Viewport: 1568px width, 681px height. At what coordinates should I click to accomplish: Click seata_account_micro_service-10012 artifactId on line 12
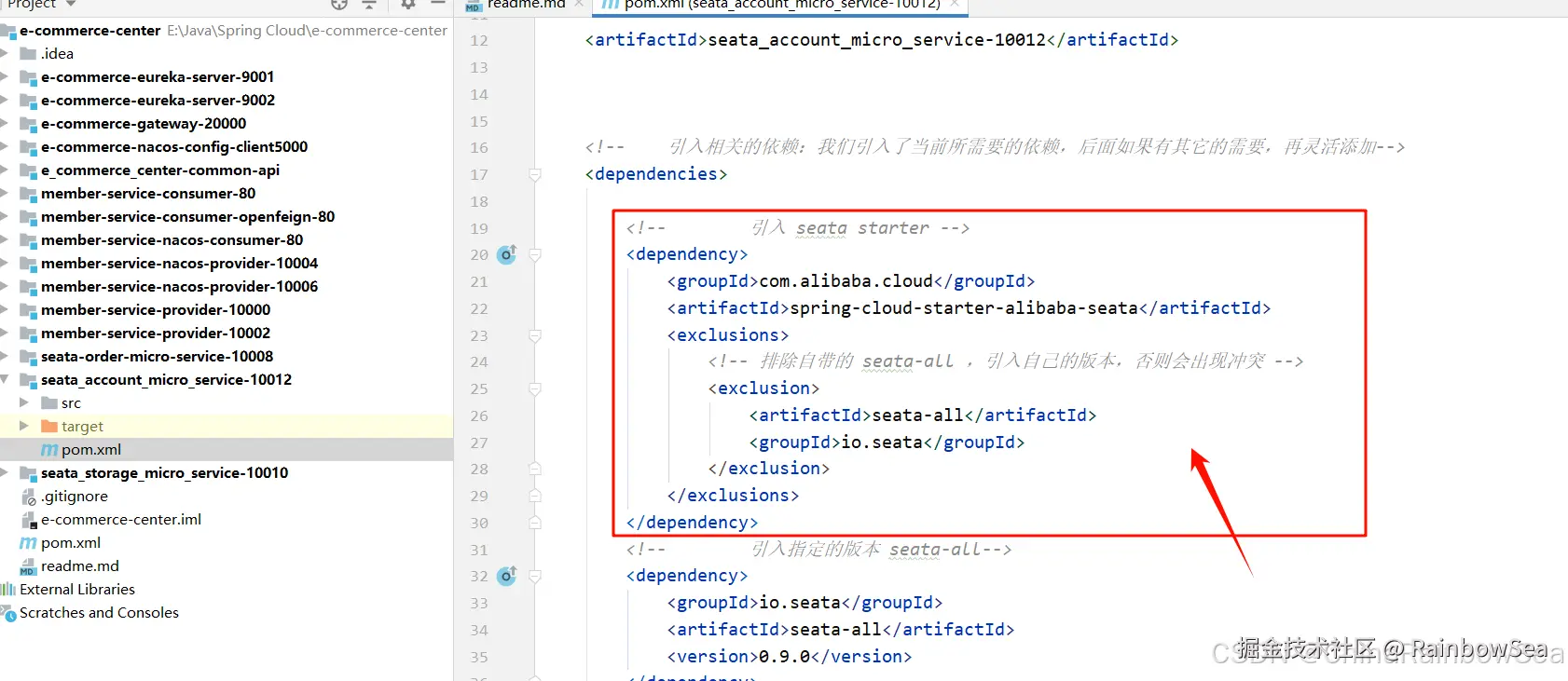tap(876, 40)
